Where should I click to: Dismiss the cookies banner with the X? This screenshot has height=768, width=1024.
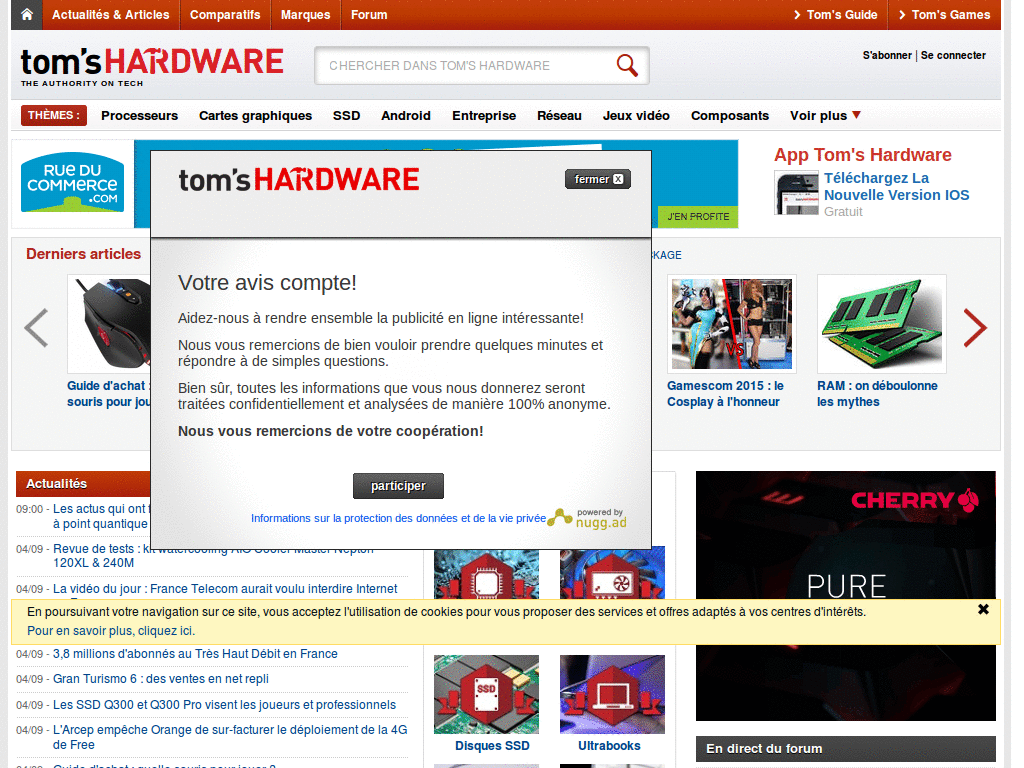(983, 608)
